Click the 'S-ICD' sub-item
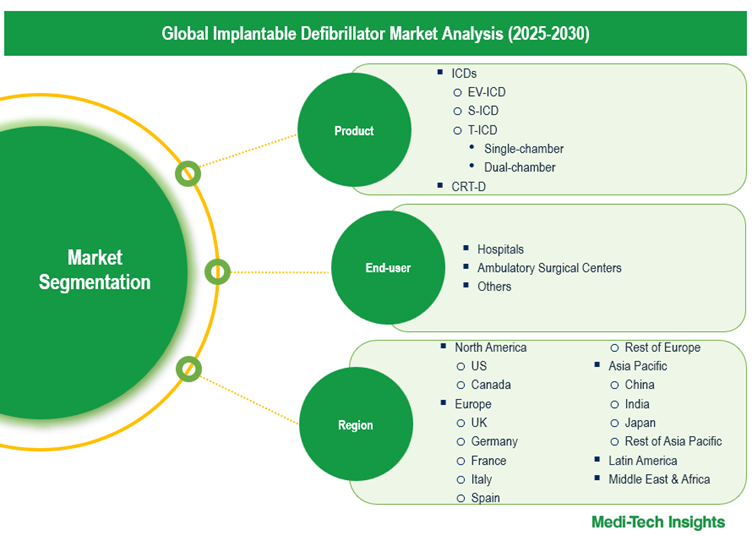 (x=483, y=111)
